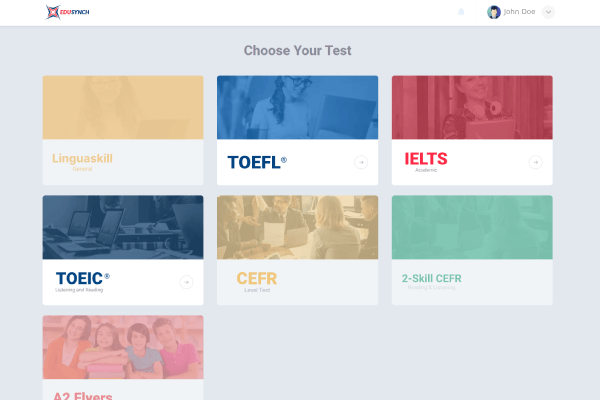The image size is (600, 400).
Task: Click the TOEFL card banner image
Action: tap(297, 107)
